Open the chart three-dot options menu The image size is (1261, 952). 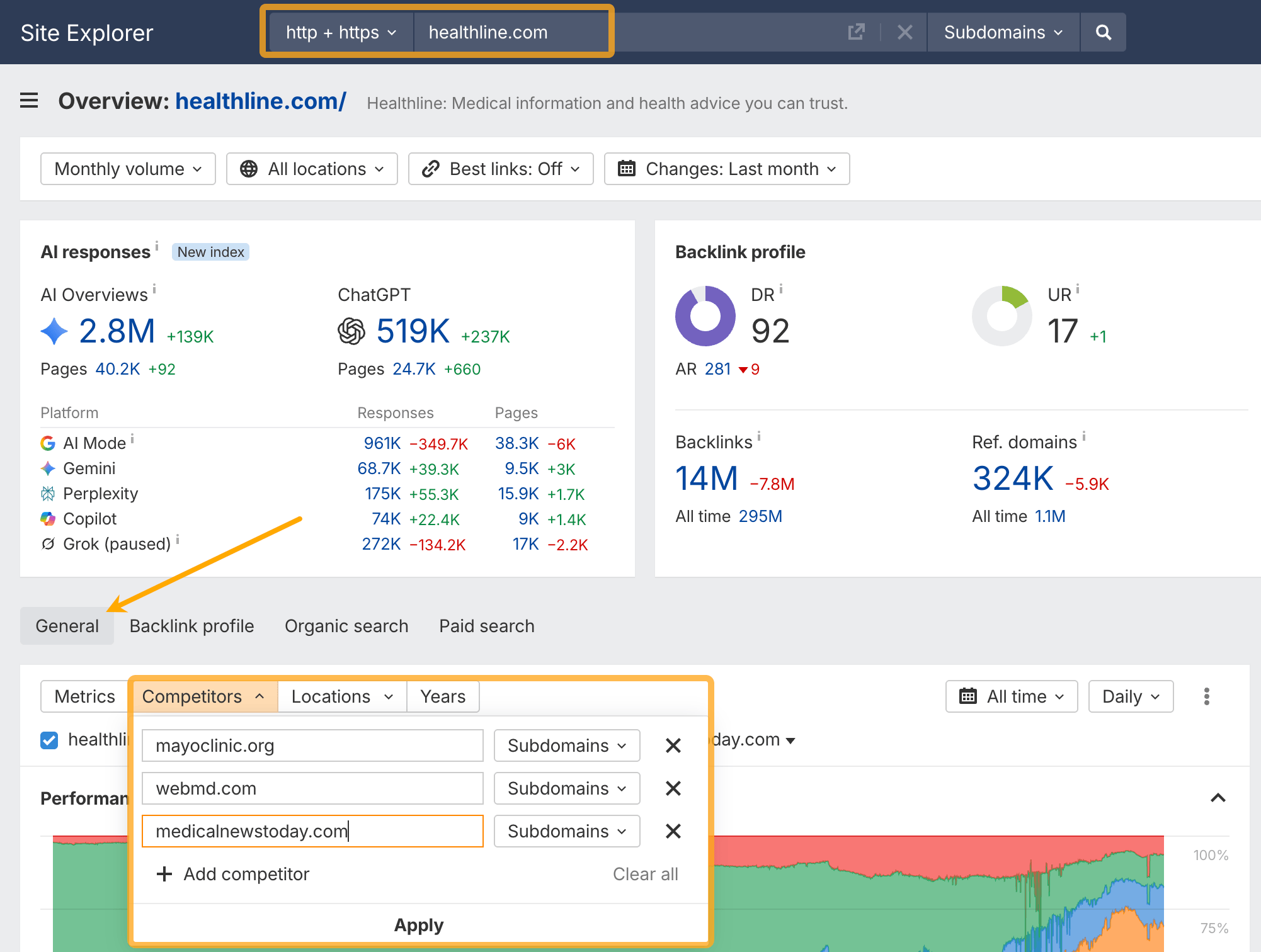click(1207, 696)
